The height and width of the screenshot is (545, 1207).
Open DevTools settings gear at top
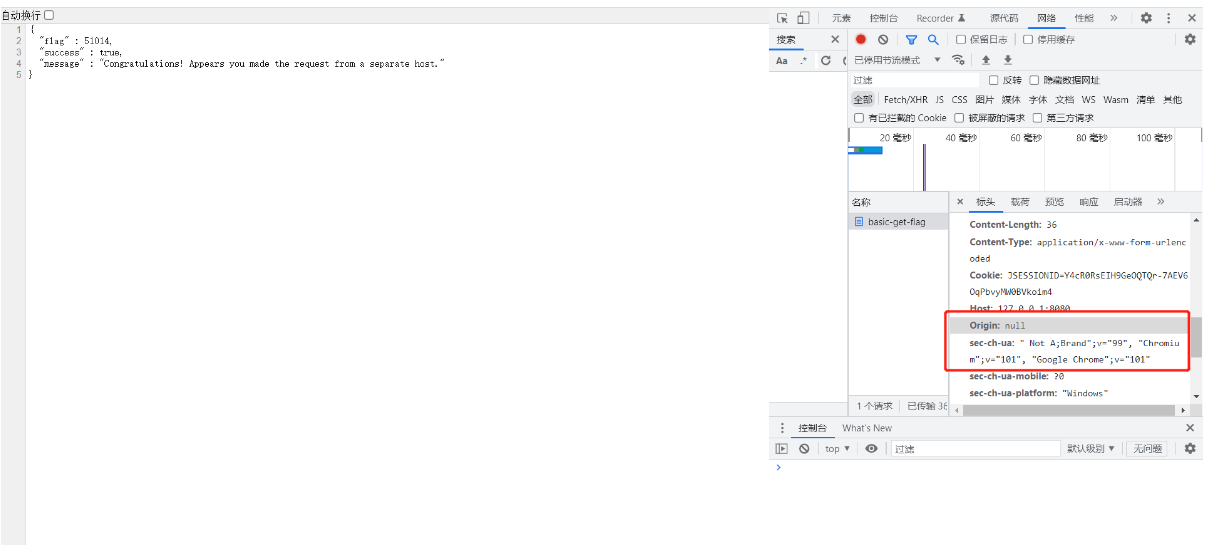[1146, 18]
